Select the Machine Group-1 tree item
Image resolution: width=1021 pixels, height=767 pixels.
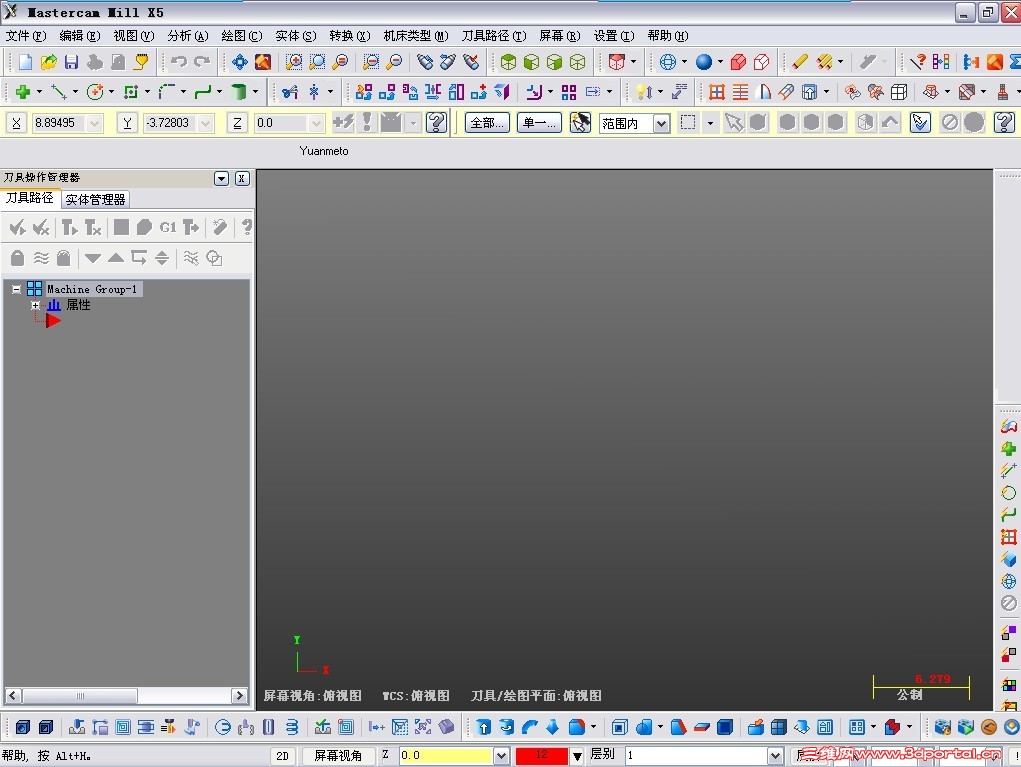click(x=92, y=289)
